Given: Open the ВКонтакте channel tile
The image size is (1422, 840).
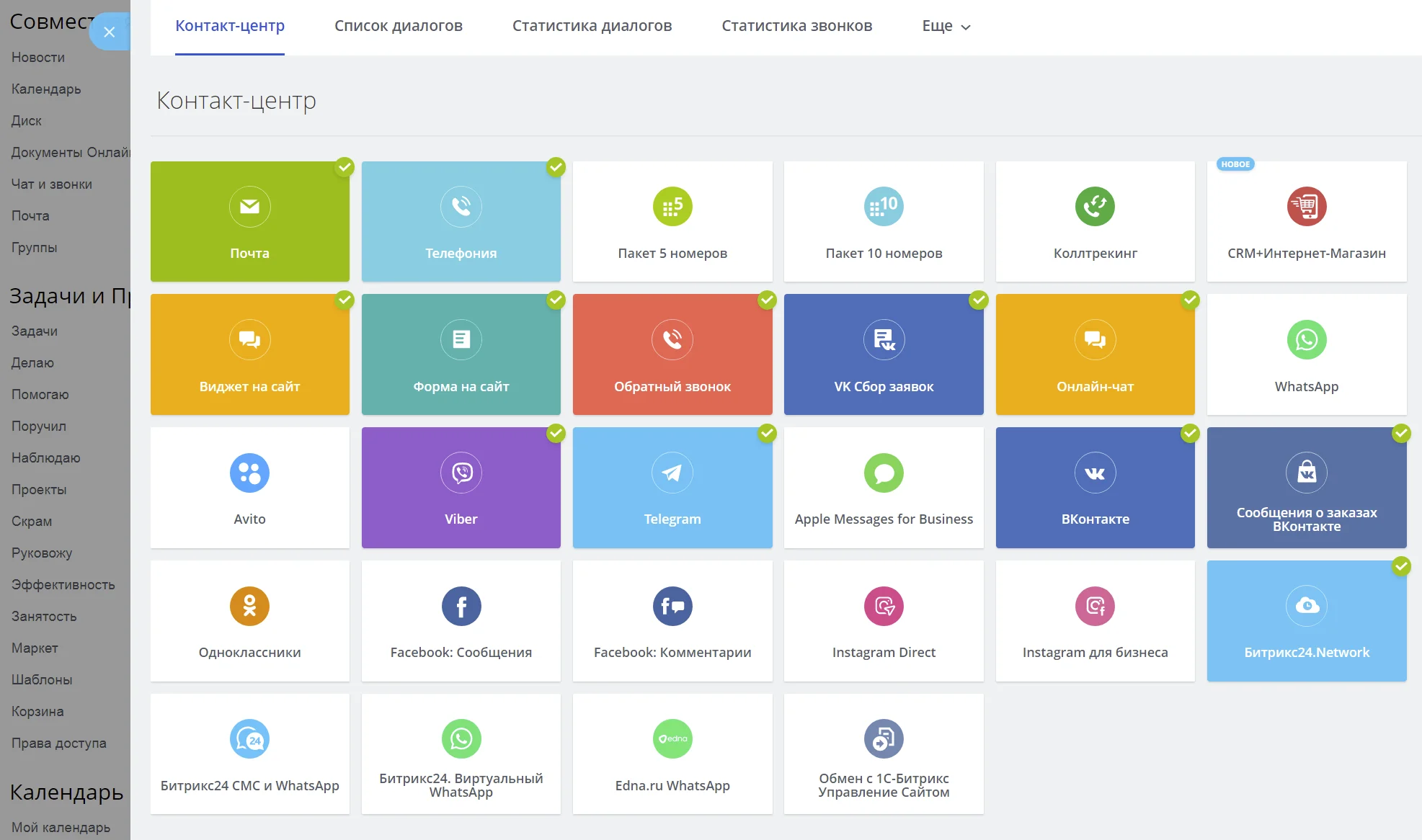Looking at the screenshot, I should pyautogui.click(x=1095, y=488).
